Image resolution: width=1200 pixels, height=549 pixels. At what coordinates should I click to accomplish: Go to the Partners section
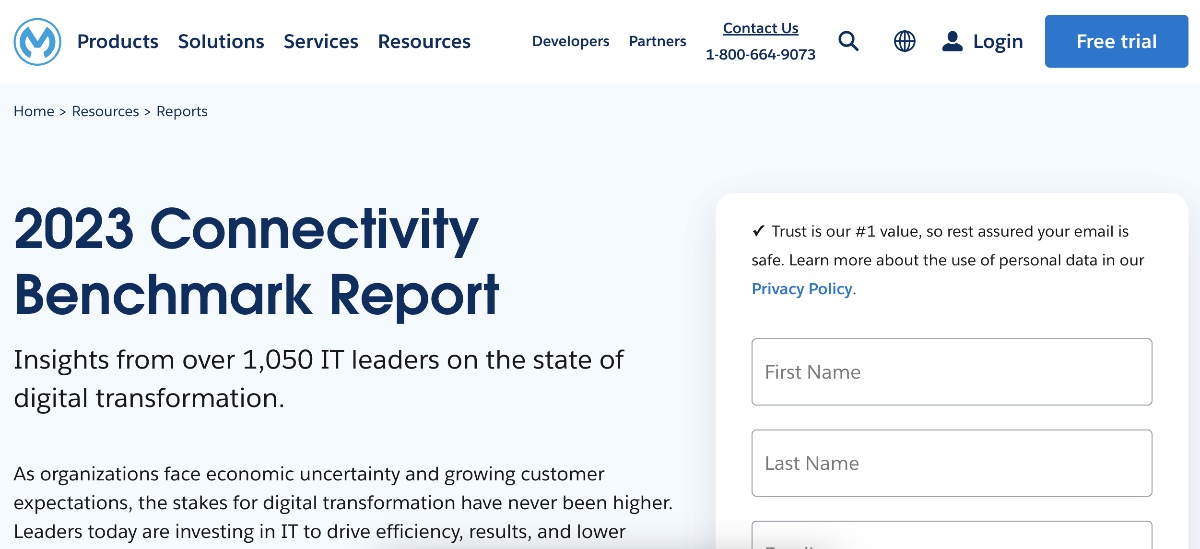pyautogui.click(x=658, y=41)
